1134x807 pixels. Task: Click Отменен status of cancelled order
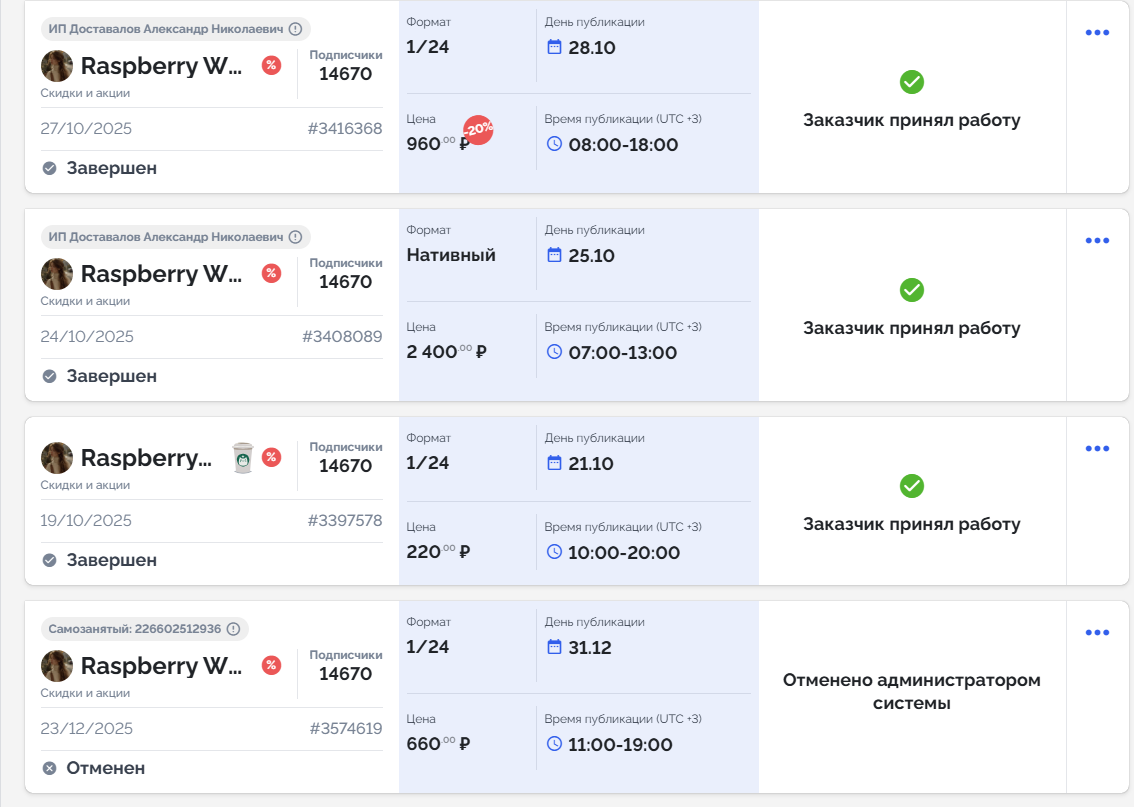(105, 768)
